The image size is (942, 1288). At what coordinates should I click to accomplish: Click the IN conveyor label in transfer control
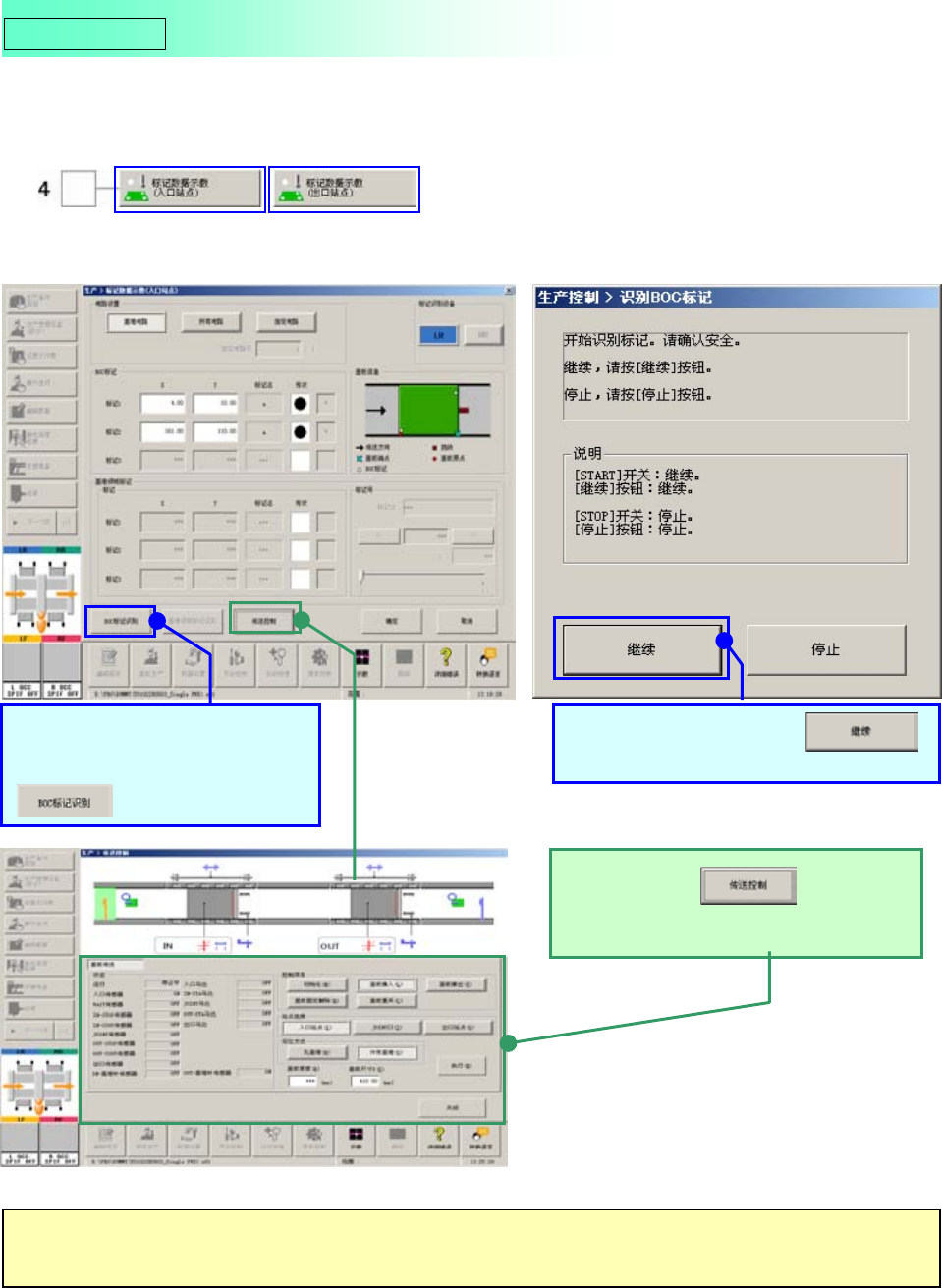point(167,946)
